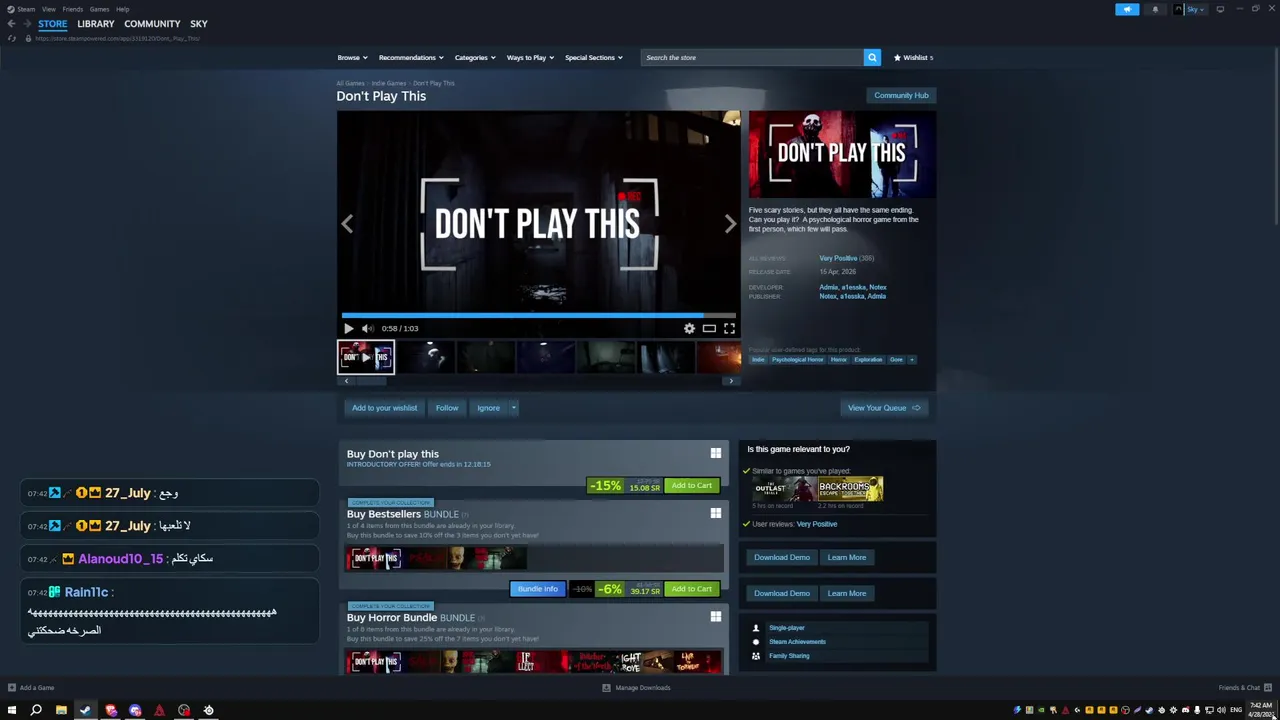Reload the store page
Image resolution: width=1280 pixels, height=720 pixels.
[12, 38]
